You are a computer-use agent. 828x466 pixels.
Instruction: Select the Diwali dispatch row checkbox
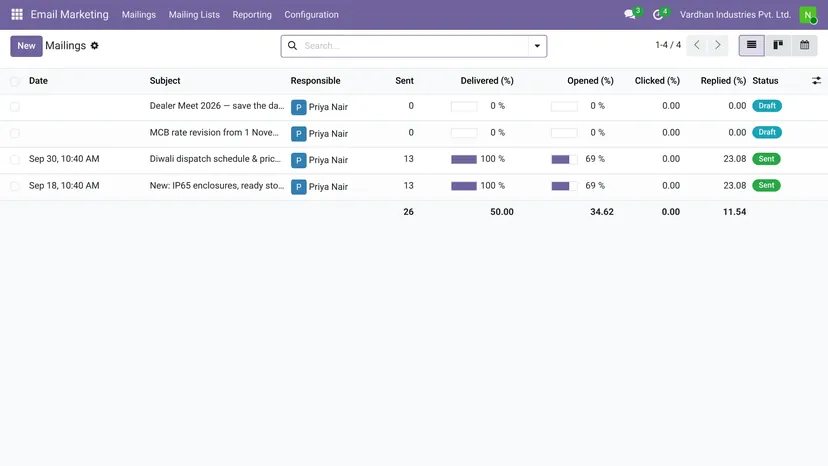15,160
